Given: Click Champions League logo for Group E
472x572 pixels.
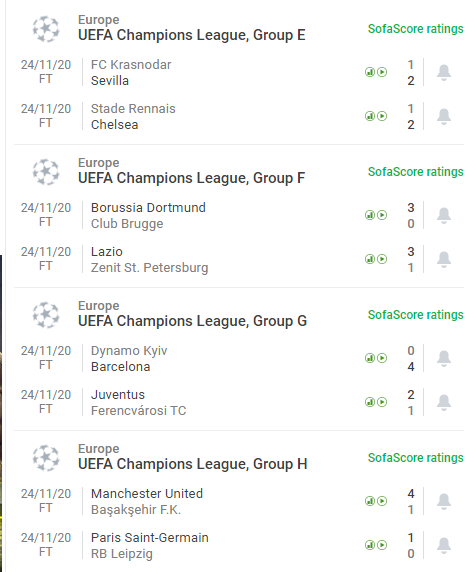Looking at the screenshot, I should [x=46, y=28].
